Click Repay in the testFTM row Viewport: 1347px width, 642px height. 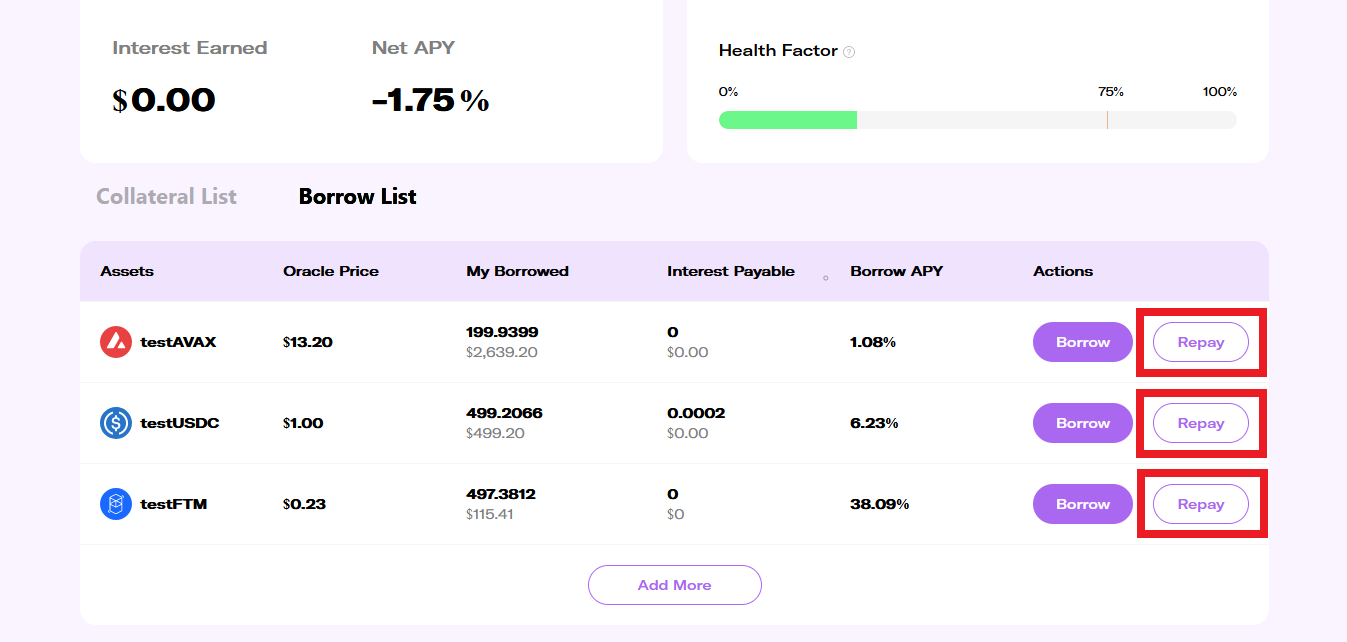(x=1200, y=504)
